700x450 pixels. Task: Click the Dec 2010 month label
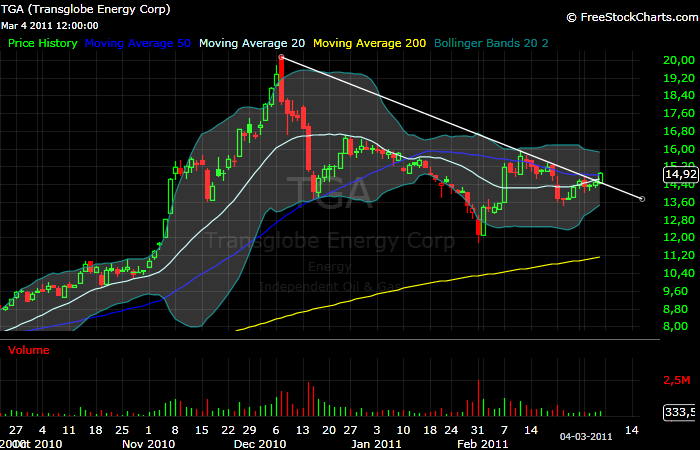[x=260, y=444]
